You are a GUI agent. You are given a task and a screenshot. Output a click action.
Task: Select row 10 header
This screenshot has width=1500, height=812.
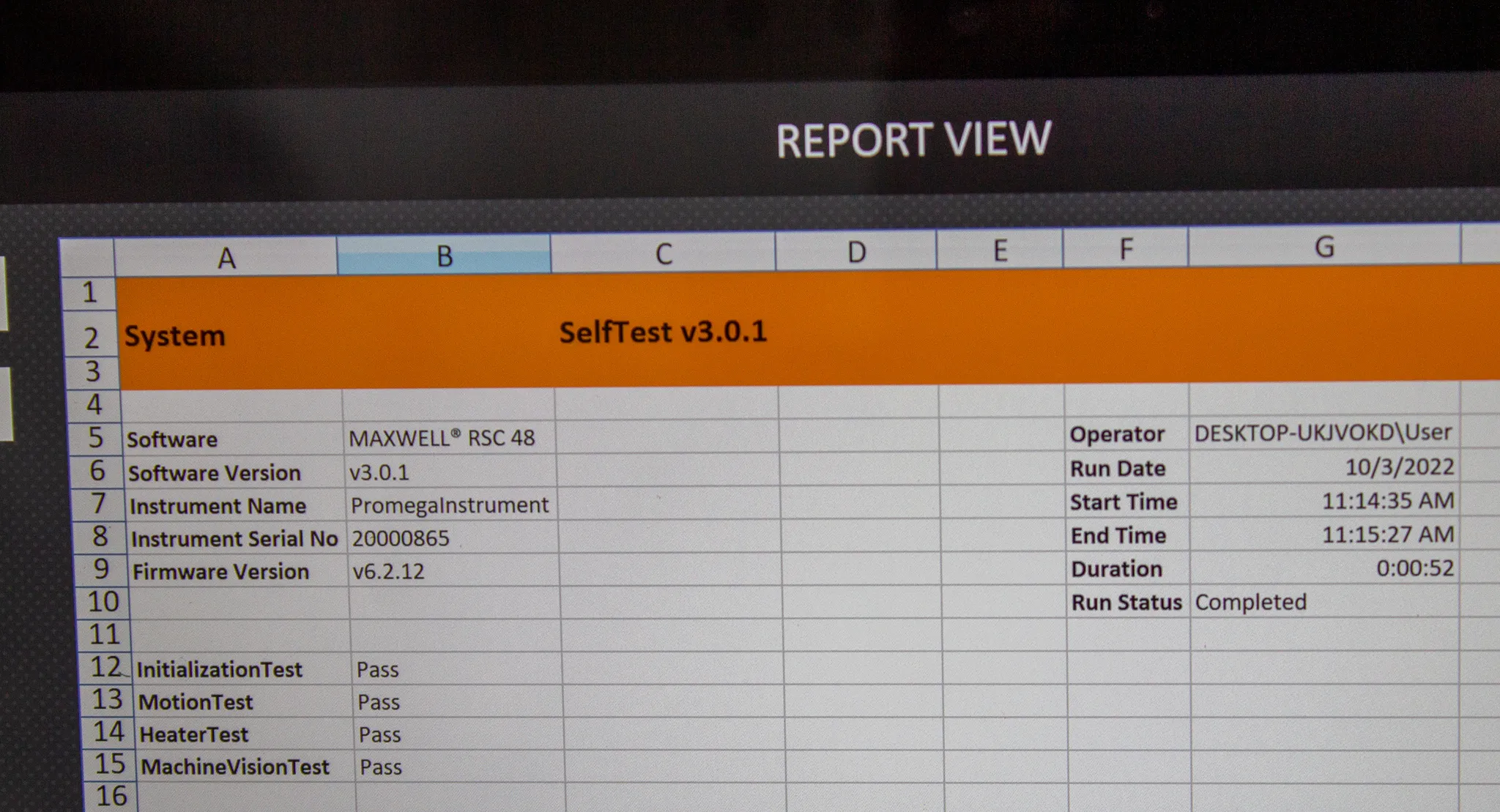pyautogui.click(x=103, y=602)
